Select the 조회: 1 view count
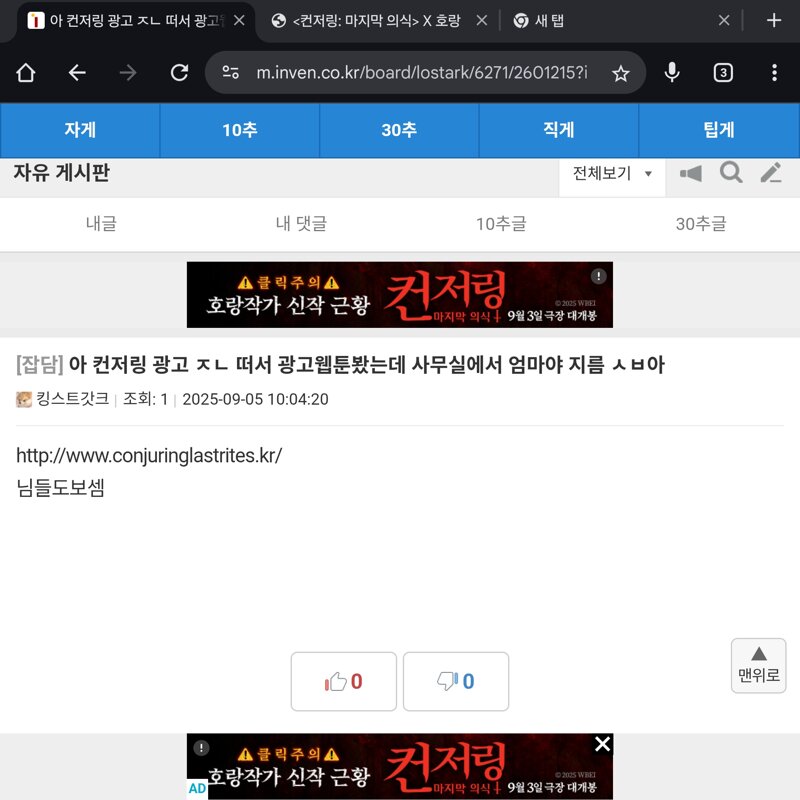Image resolution: width=800 pixels, height=800 pixels. 145,399
